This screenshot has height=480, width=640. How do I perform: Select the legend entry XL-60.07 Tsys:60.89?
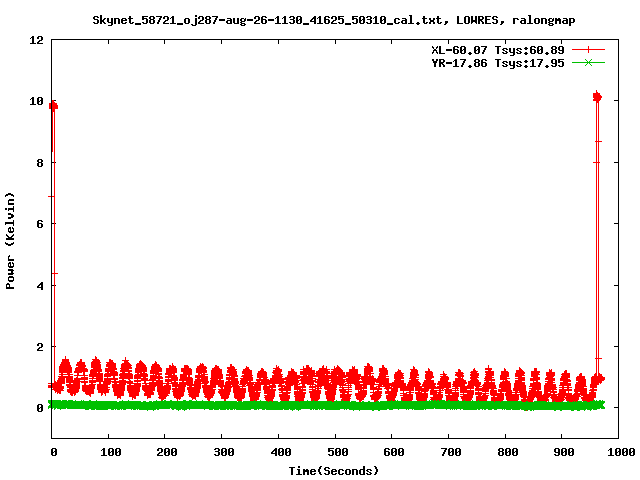(498, 50)
